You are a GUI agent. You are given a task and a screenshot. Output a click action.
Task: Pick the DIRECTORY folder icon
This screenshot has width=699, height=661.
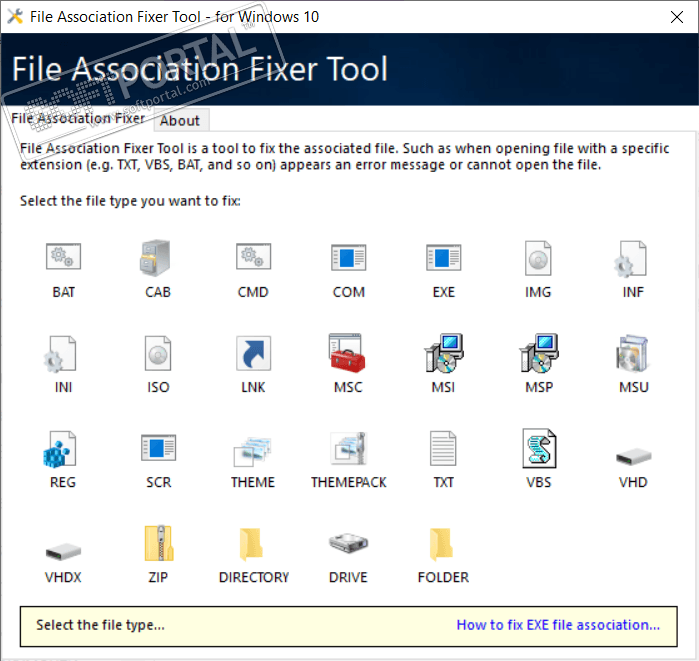(251, 544)
